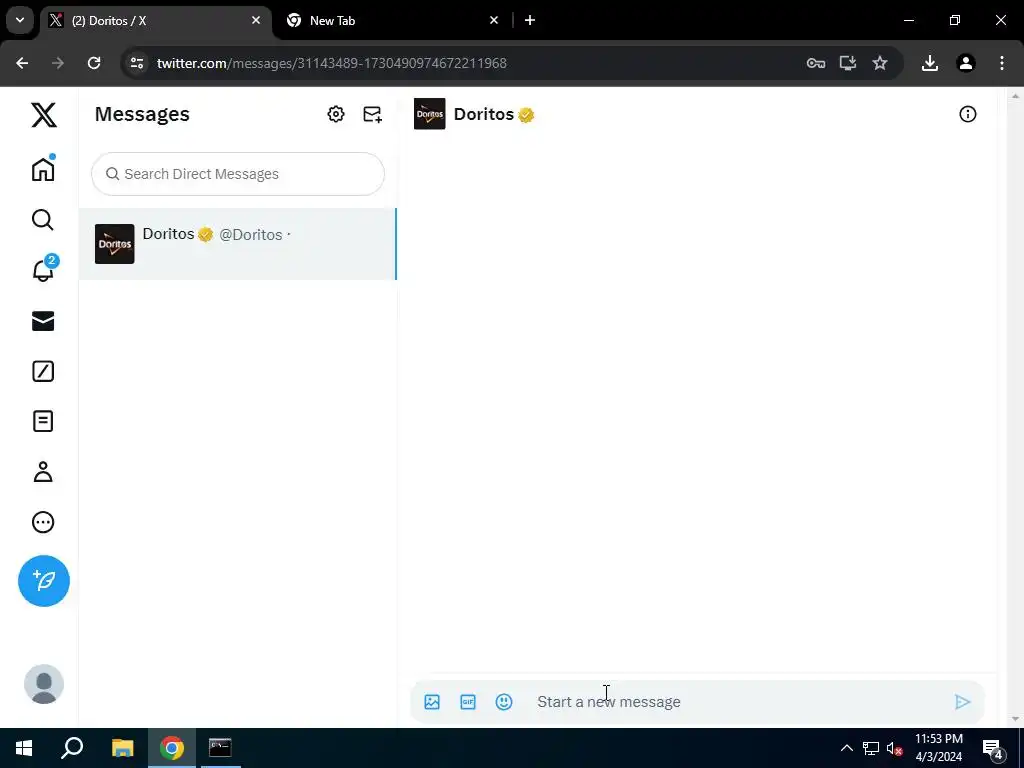The image size is (1024, 768).
Task: Click Doritos avatar in conversation list
Action: click(114, 244)
